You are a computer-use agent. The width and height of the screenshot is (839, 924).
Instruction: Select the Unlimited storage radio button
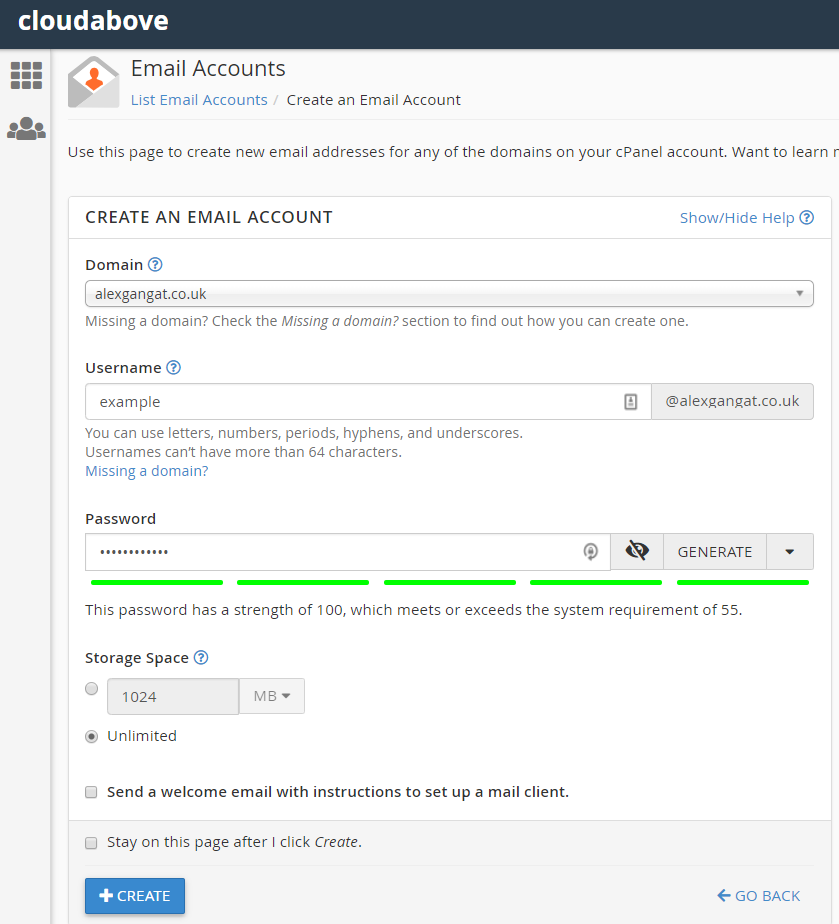(x=92, y=736)
